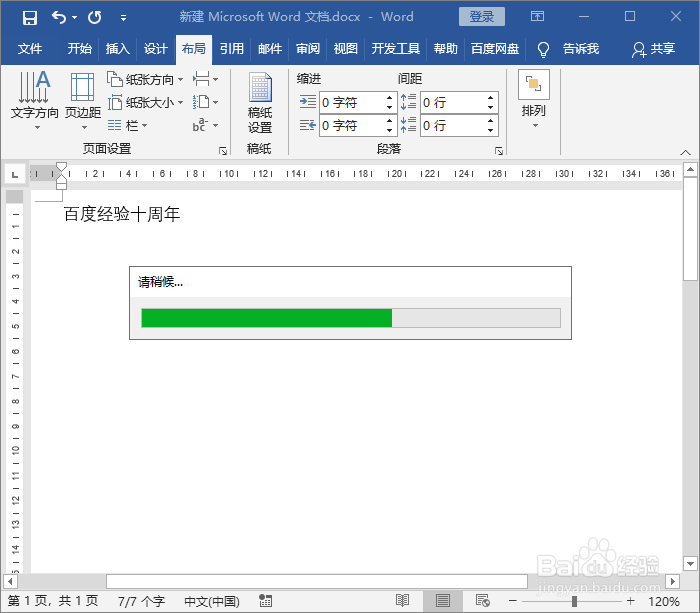Switch to the 开始 tab
This screenshot has width=700, height=613.
coord(79,48)
